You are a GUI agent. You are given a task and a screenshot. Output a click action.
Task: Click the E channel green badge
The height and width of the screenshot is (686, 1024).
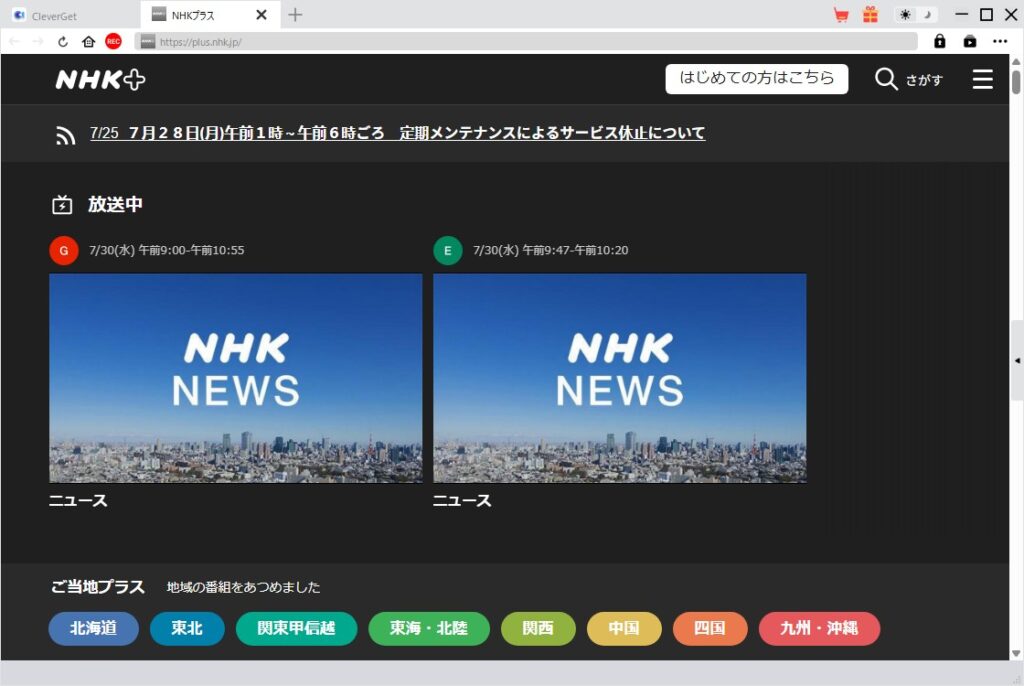(x=448, y=250)
